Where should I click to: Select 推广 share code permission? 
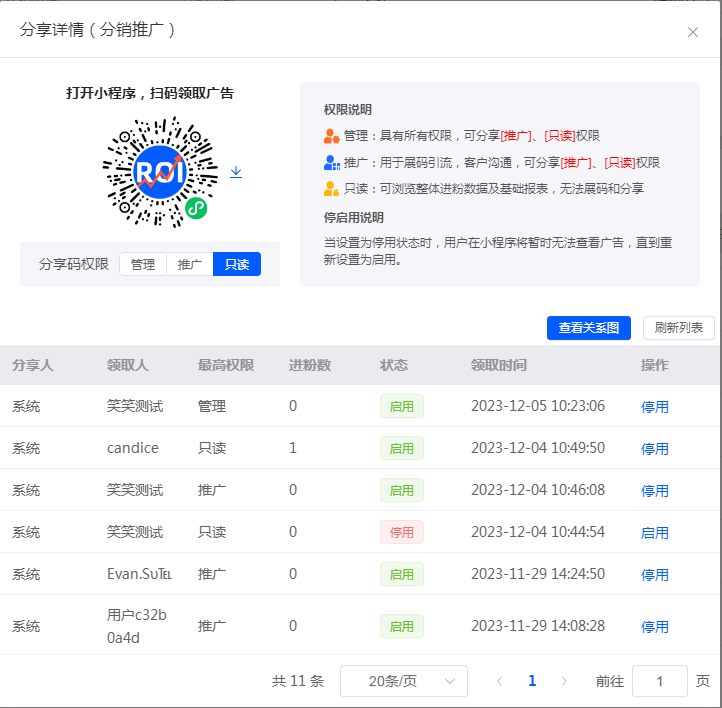[190, 264]
